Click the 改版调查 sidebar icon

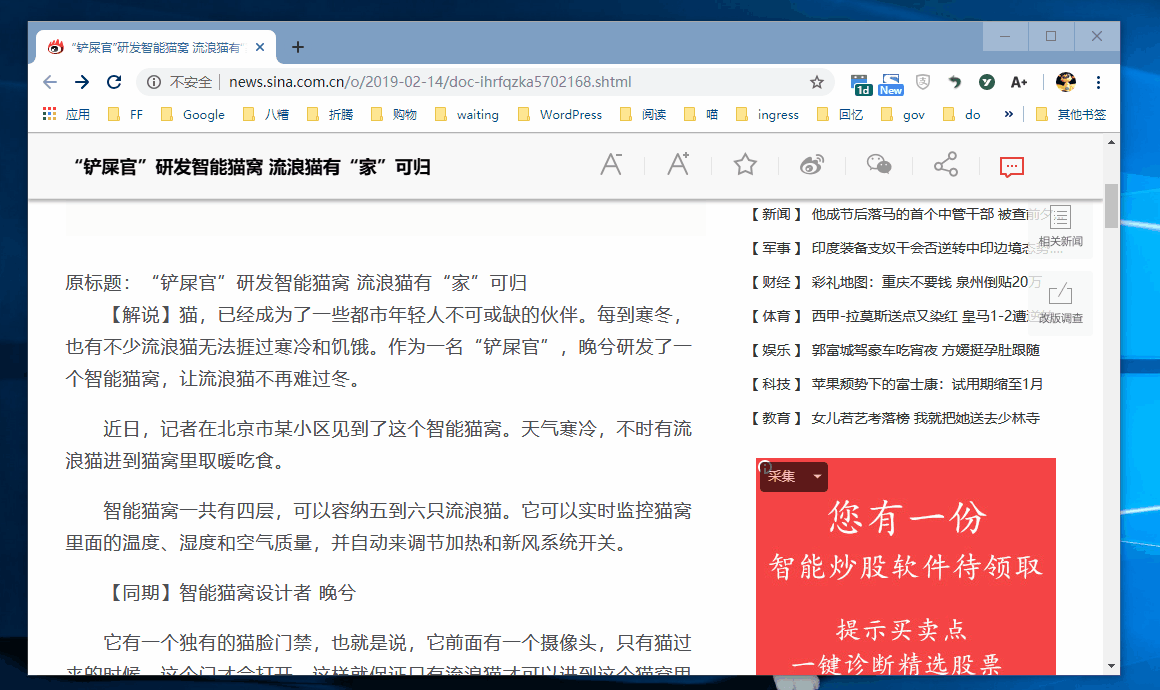point(1060,297)
